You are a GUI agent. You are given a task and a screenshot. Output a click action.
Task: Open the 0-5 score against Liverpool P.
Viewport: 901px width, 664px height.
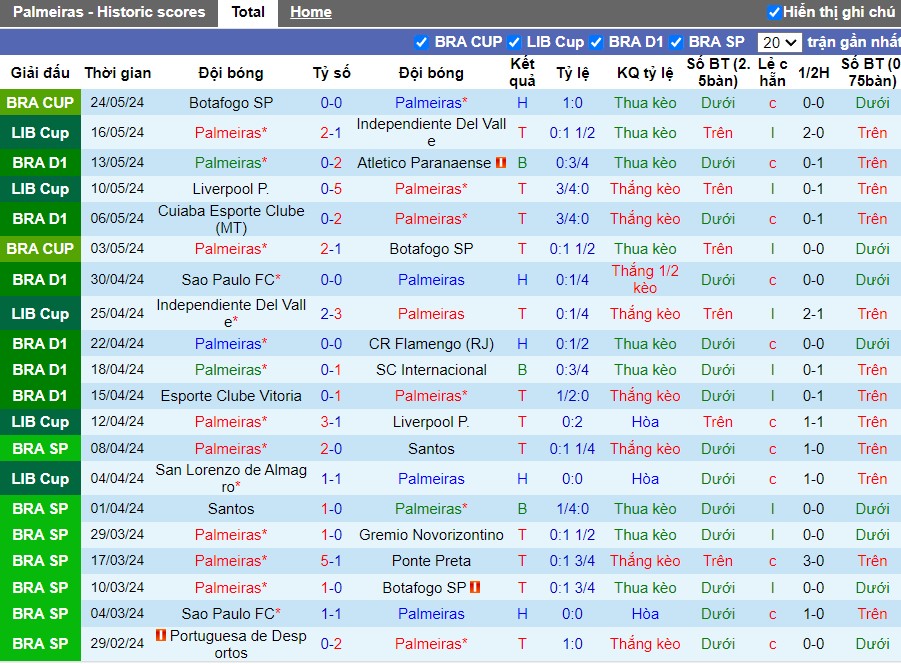[x=332, y=188]
